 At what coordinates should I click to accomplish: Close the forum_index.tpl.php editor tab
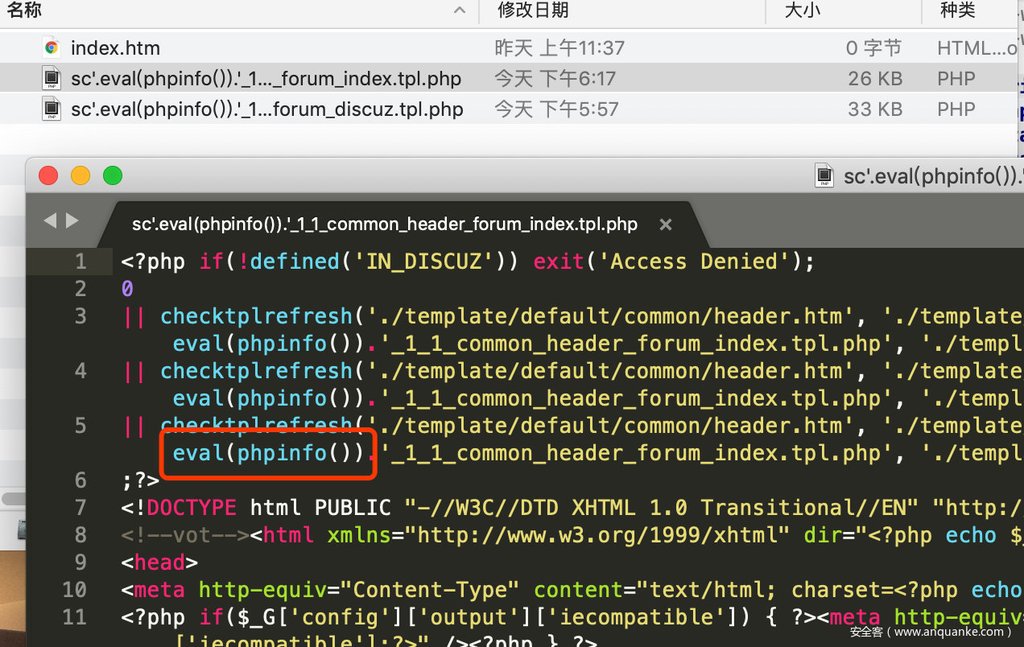tap(665, 225)
